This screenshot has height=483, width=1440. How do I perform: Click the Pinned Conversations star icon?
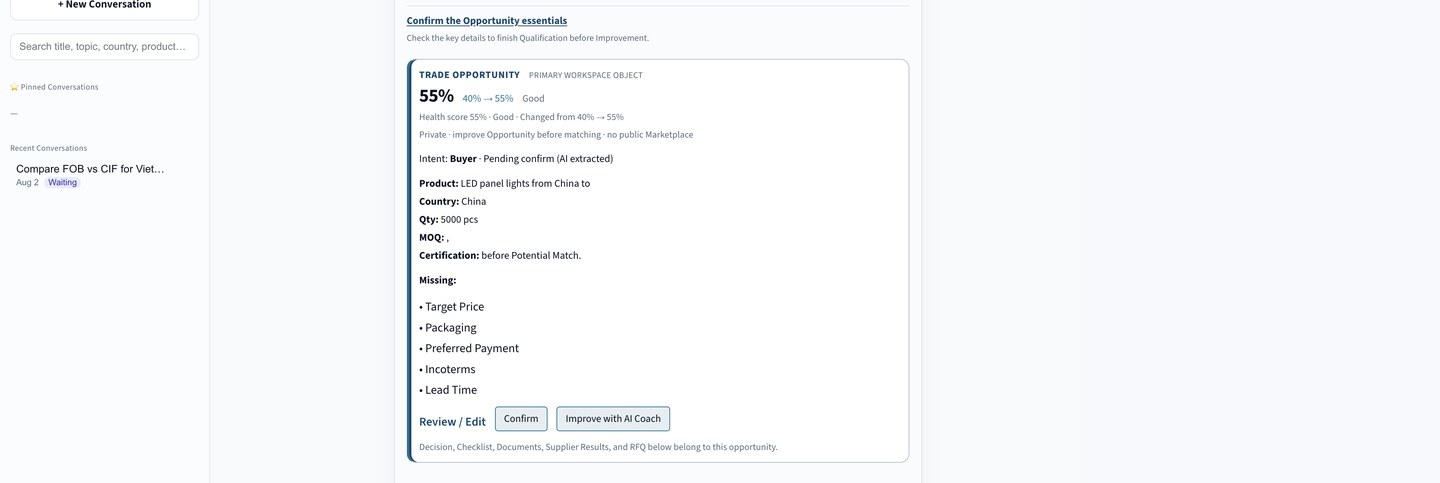(x=14, y=87)
